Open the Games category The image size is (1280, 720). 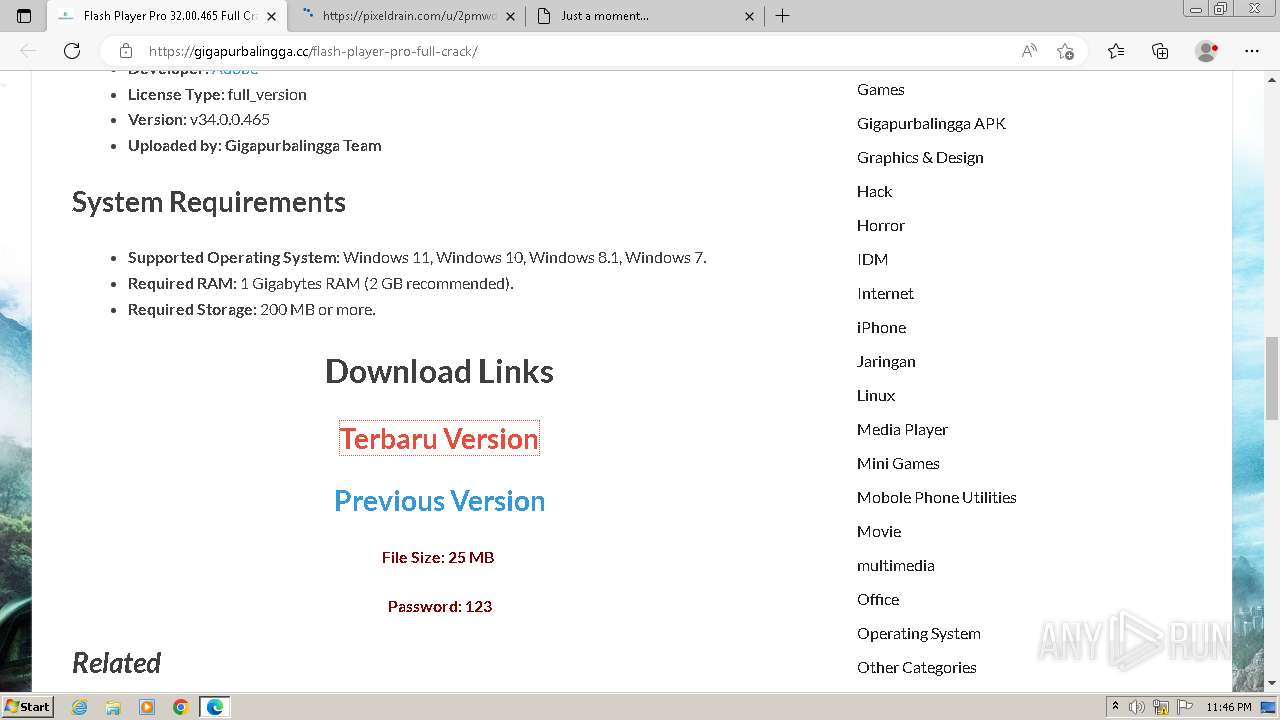tap(880, 89)
